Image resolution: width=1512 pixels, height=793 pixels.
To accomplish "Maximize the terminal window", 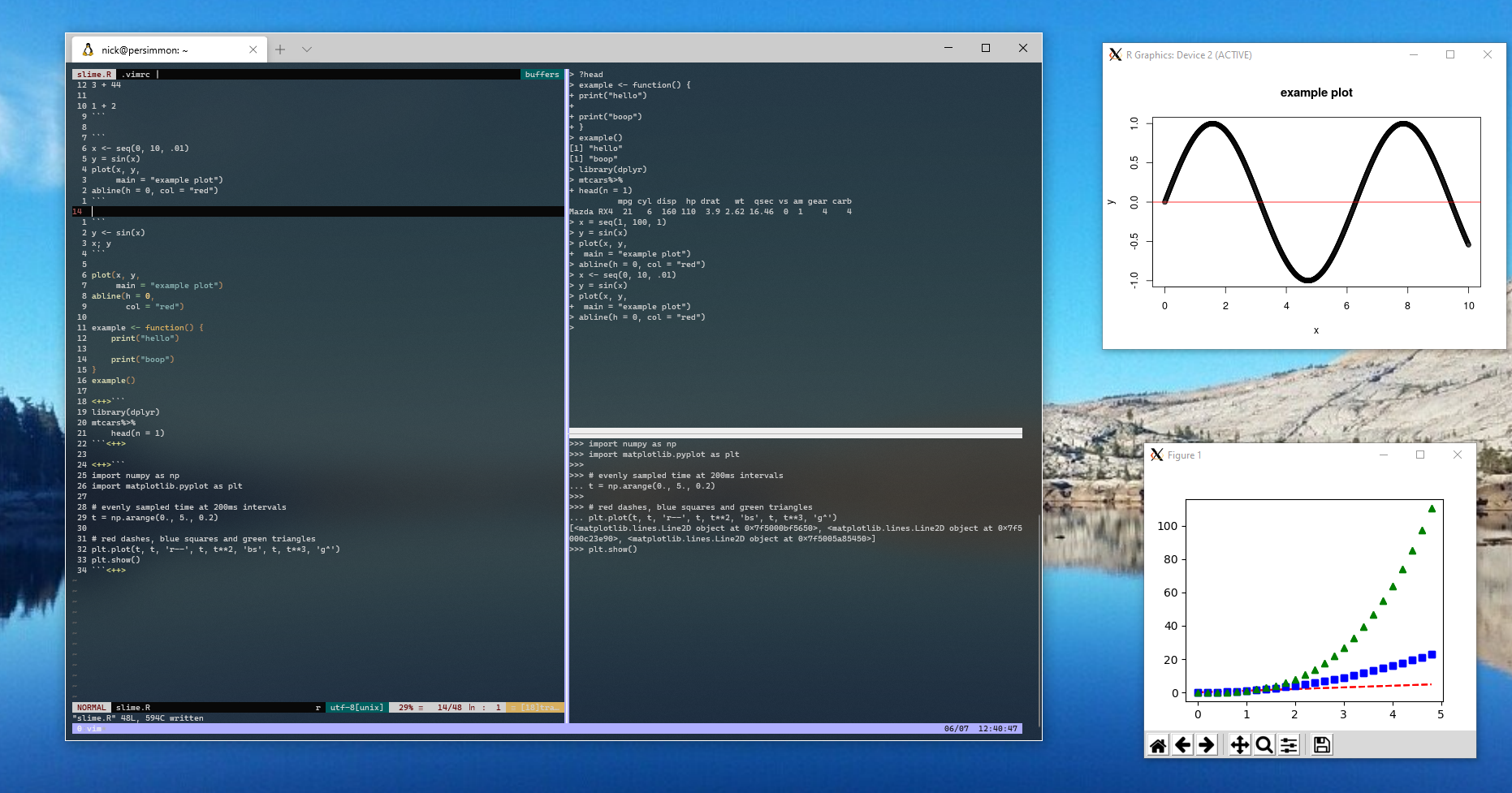I will 986,48.
